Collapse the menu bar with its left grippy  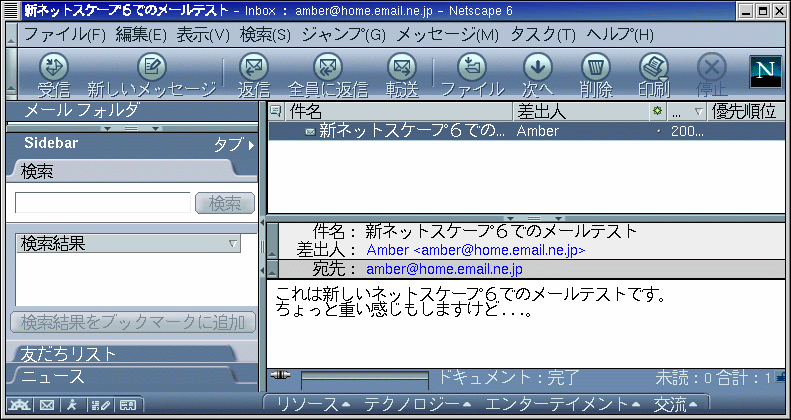tap(11, 35)
